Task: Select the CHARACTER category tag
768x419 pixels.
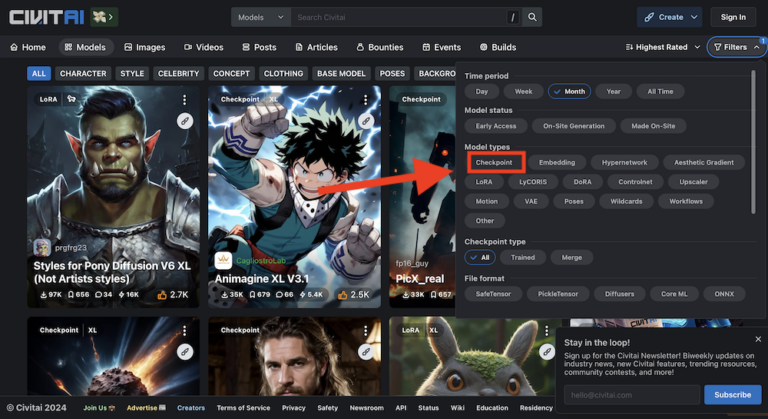Action: [83, 73]
